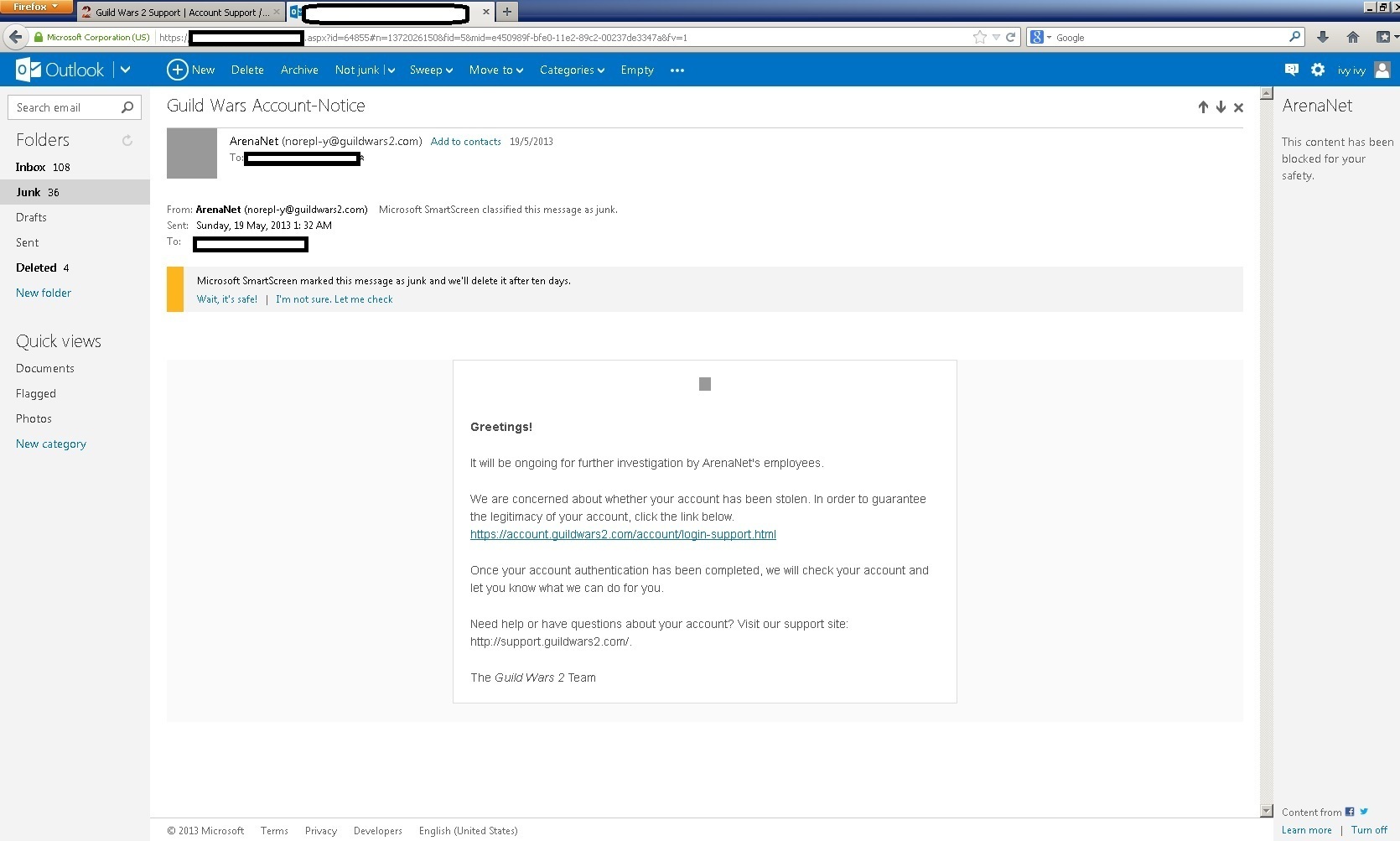The height and width of the screenshot is (841, 1400).
Task: Click the message pane scrollbar up arrow
Action: pyautogui.click(x=1267, y=93)
